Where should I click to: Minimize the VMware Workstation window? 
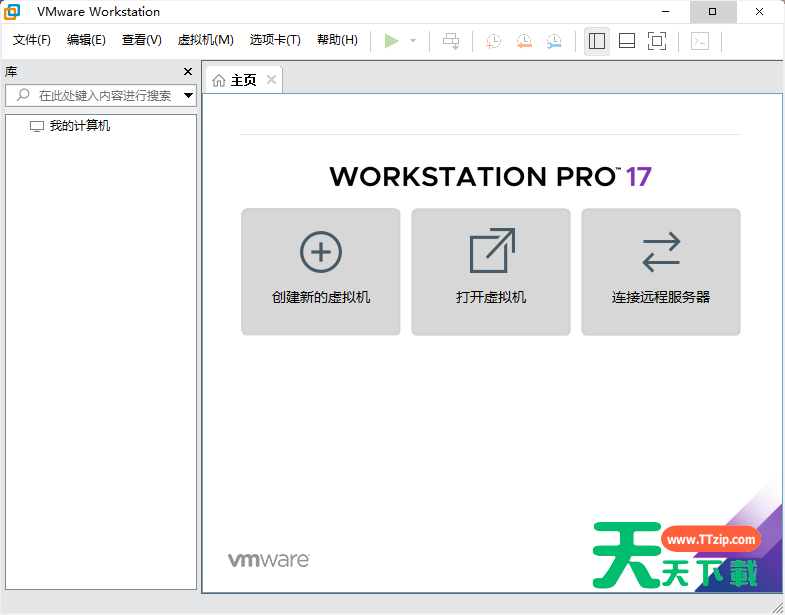click(x=666, y=12)
